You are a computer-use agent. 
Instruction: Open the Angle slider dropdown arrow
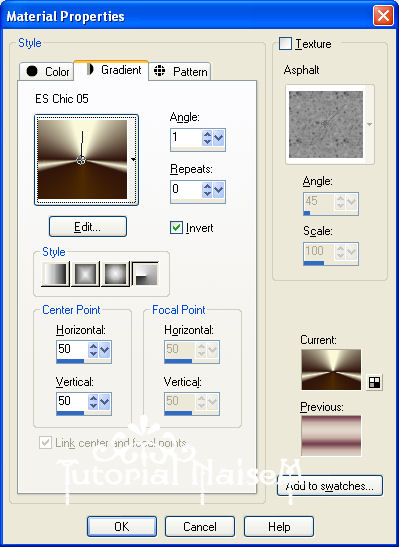click(219, 138)
